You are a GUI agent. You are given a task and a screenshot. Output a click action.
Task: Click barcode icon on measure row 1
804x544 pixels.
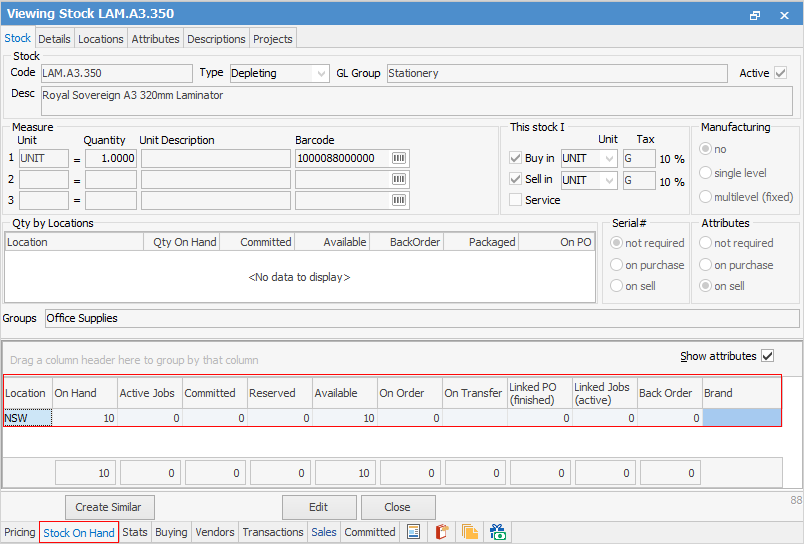(399, 158)
